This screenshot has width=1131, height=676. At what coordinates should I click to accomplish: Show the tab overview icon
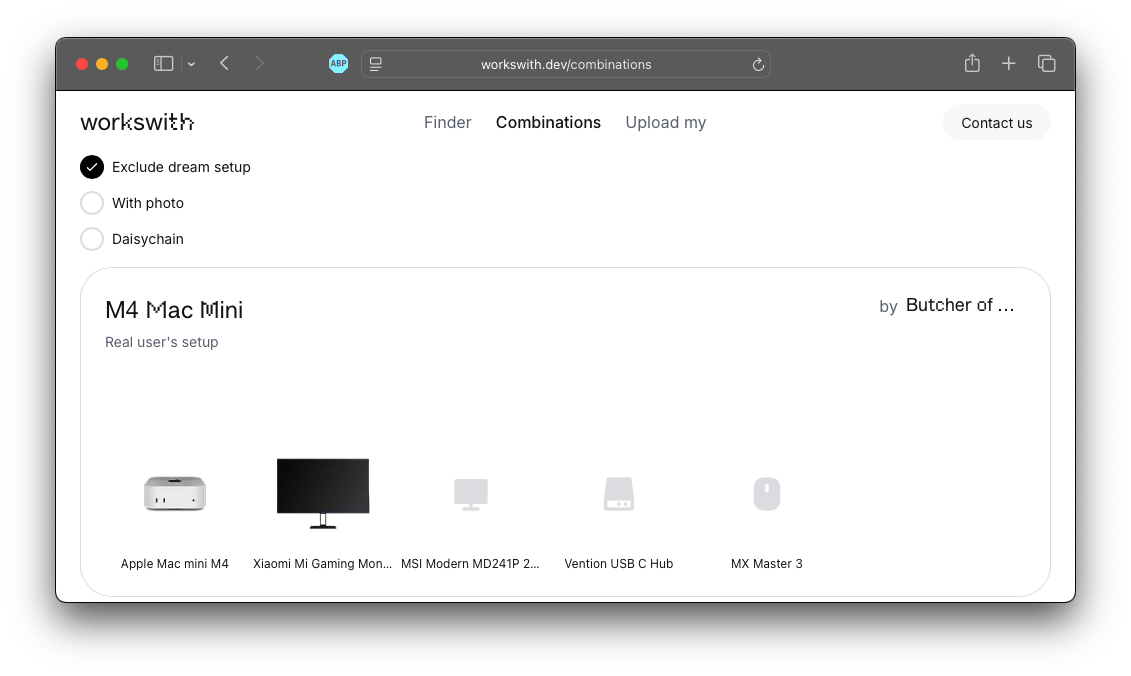click(x=1047, y=64)
